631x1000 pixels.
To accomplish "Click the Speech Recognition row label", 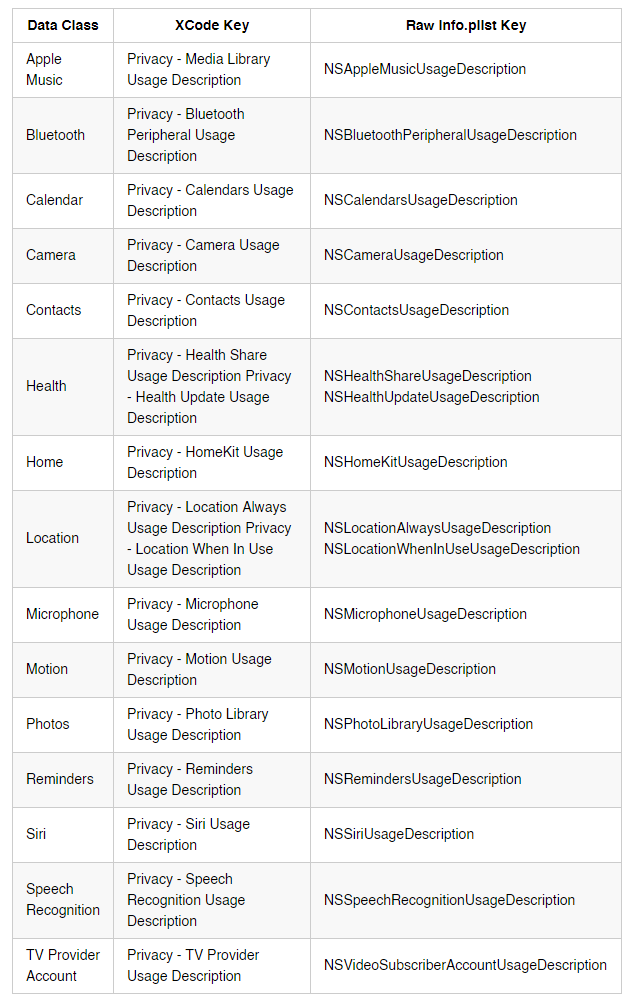I will 63,900.
